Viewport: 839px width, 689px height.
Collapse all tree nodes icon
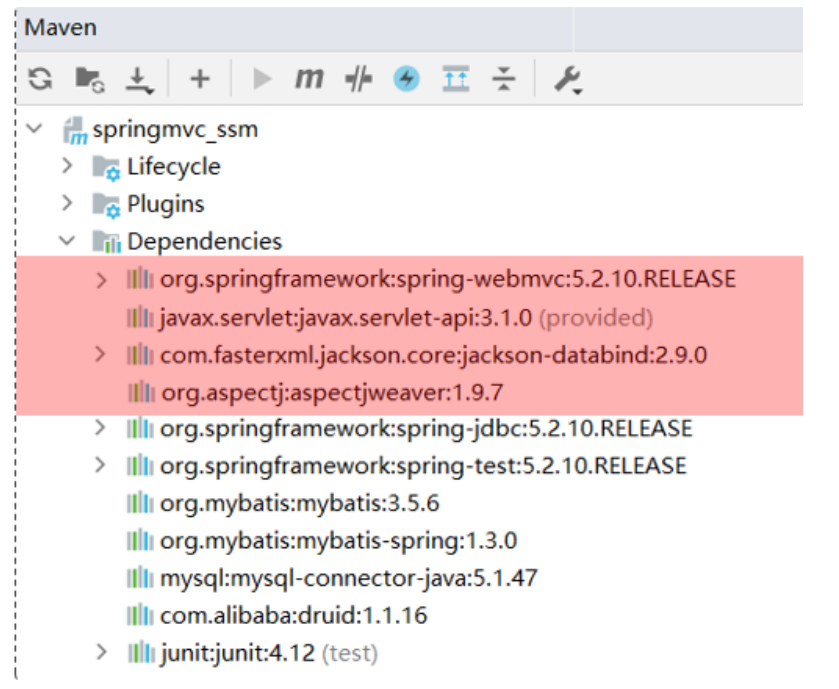504,79
